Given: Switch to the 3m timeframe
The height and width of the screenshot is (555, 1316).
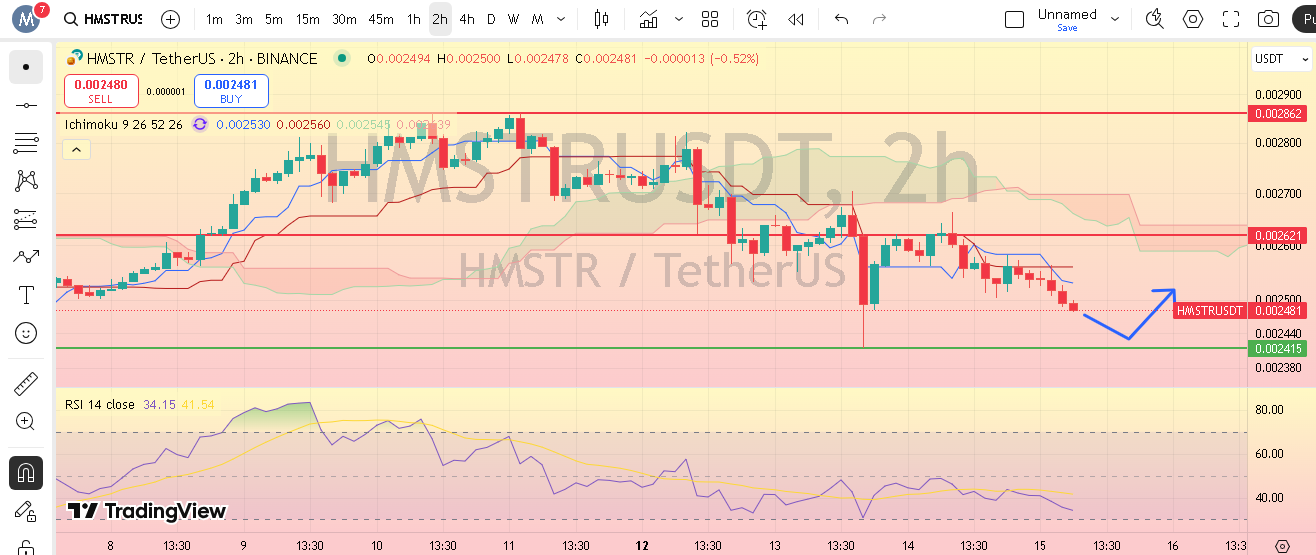Looking at the screenshot, I should coord(244,19).
